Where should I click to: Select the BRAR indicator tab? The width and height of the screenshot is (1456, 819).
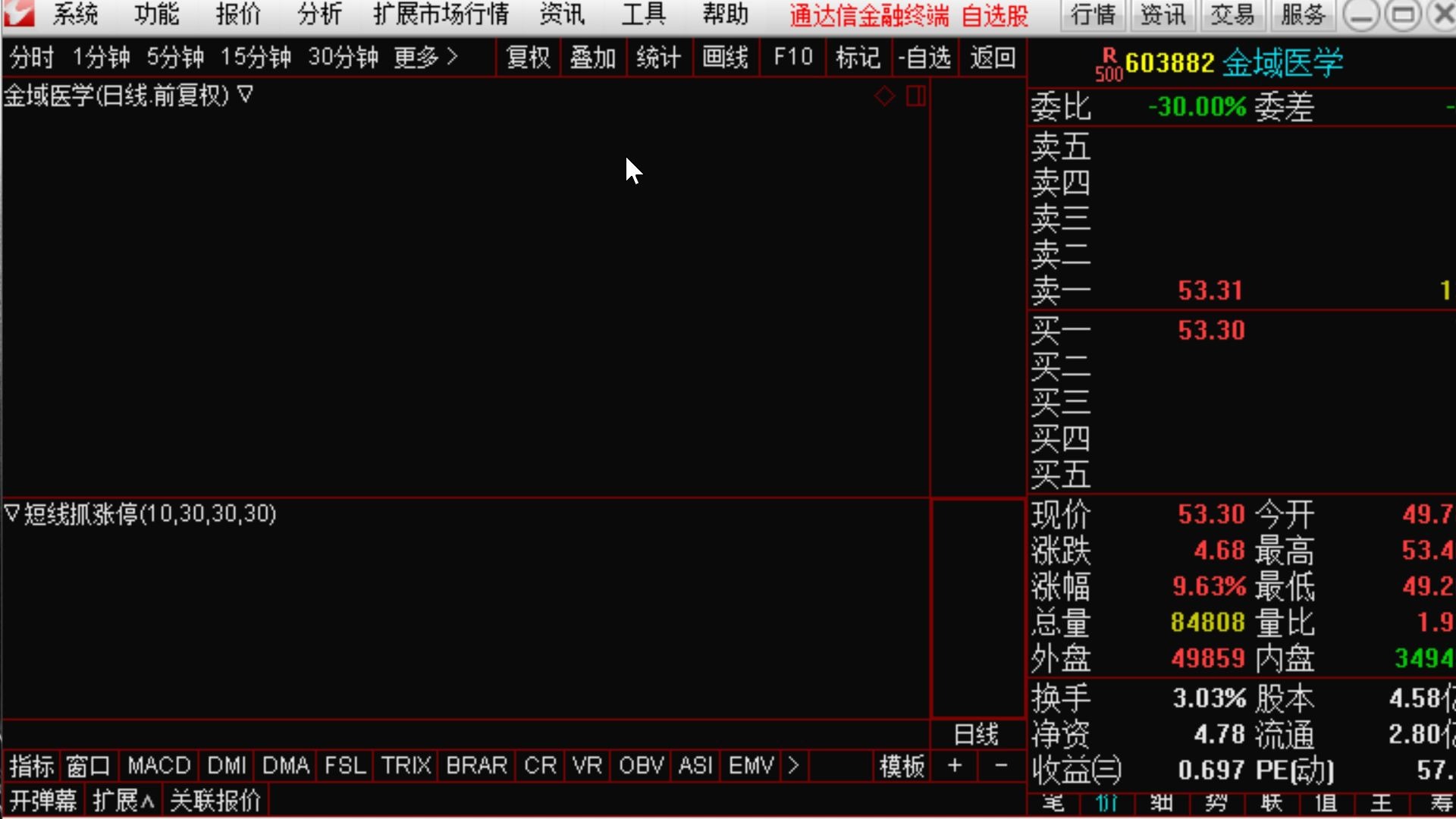coord(476,766)
